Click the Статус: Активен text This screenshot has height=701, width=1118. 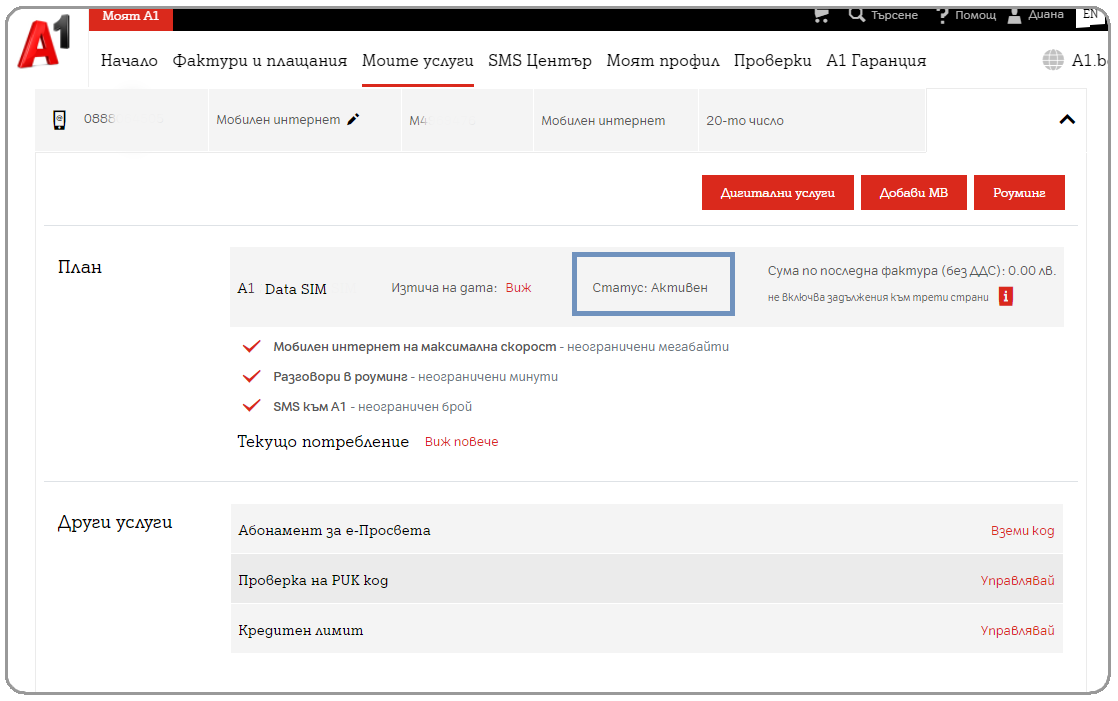point(650,287)
